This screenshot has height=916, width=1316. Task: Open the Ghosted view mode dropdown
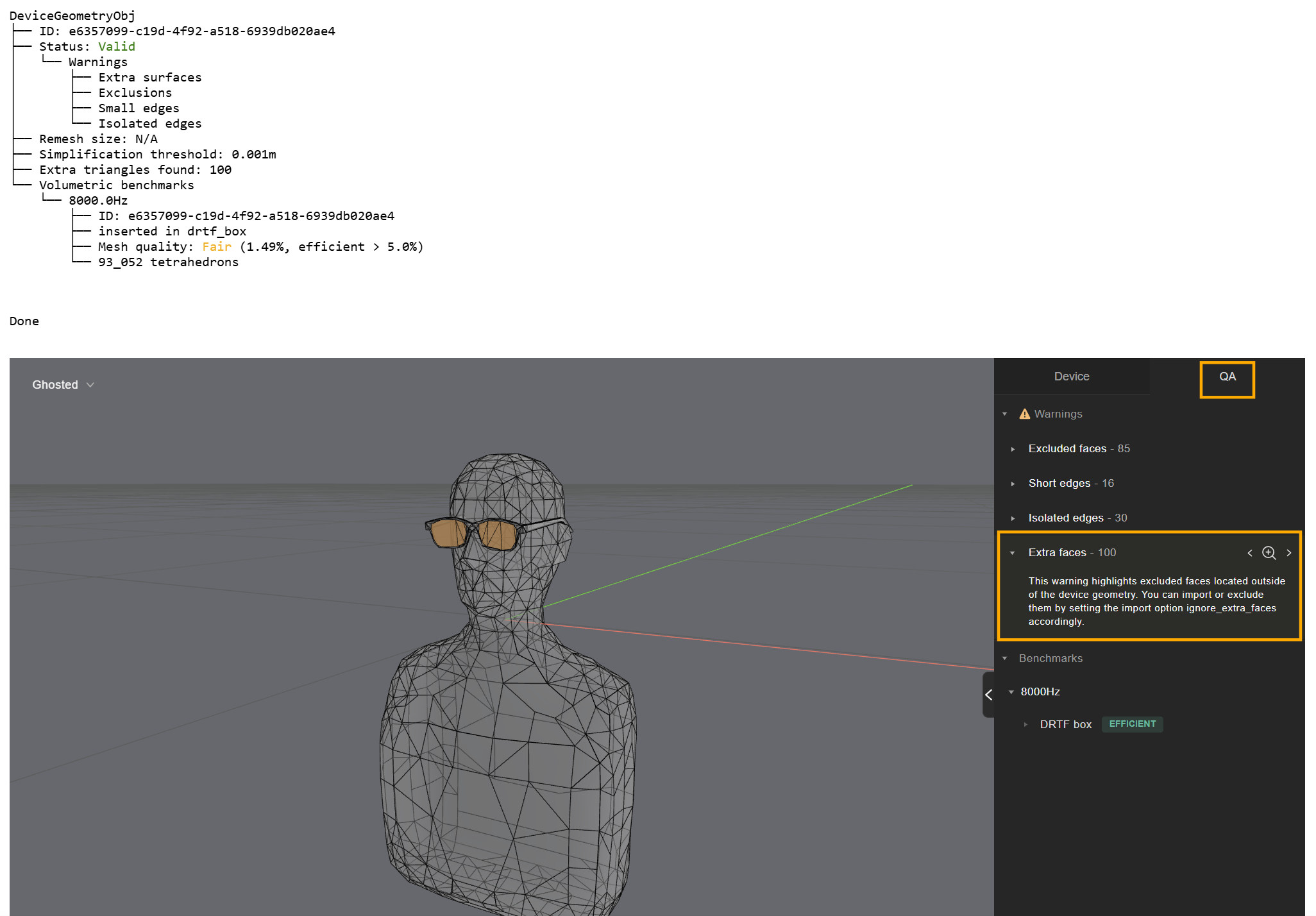[63, 385]
